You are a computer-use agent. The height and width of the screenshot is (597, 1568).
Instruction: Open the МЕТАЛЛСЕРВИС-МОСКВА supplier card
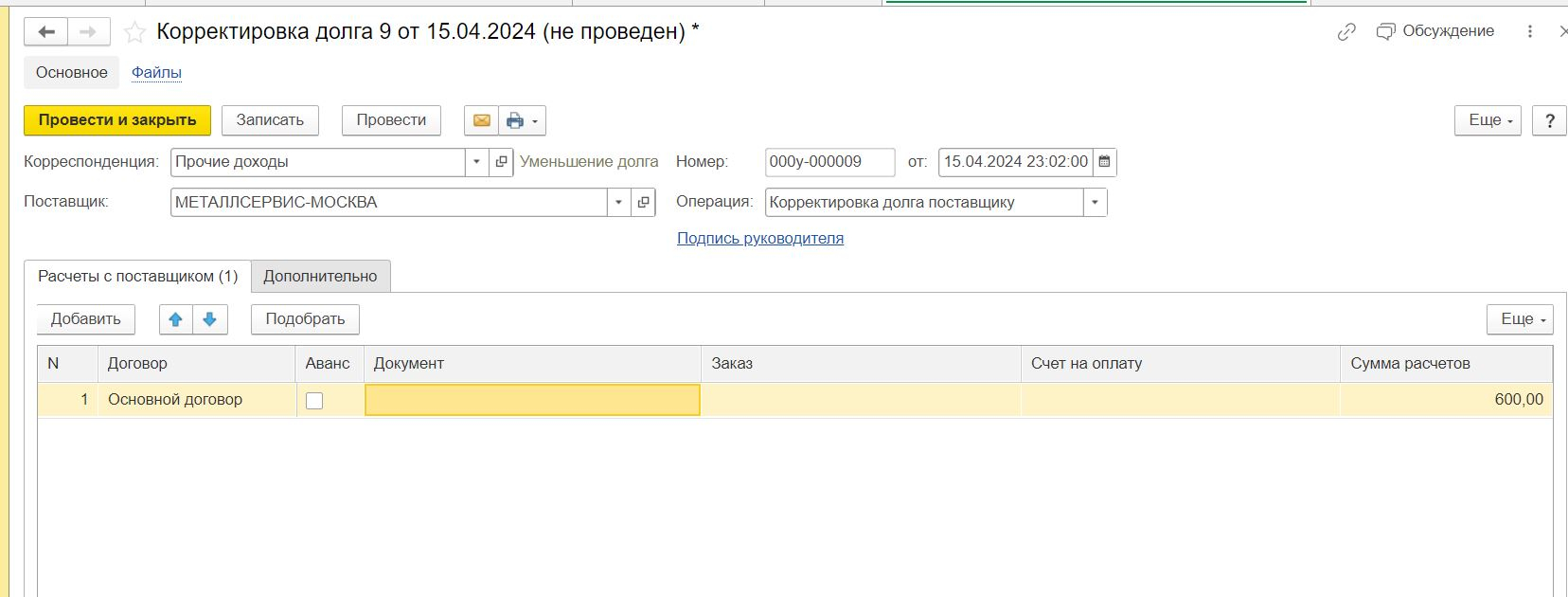pyautogui.click(x=644, y=203)
